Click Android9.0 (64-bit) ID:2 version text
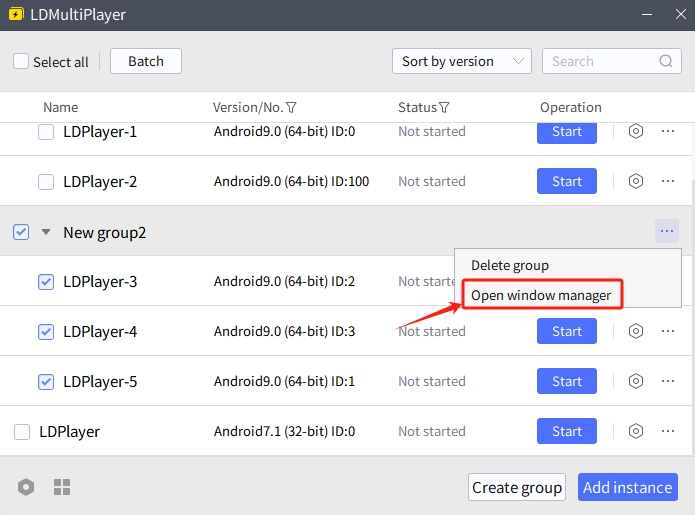 tap(284, 281)
